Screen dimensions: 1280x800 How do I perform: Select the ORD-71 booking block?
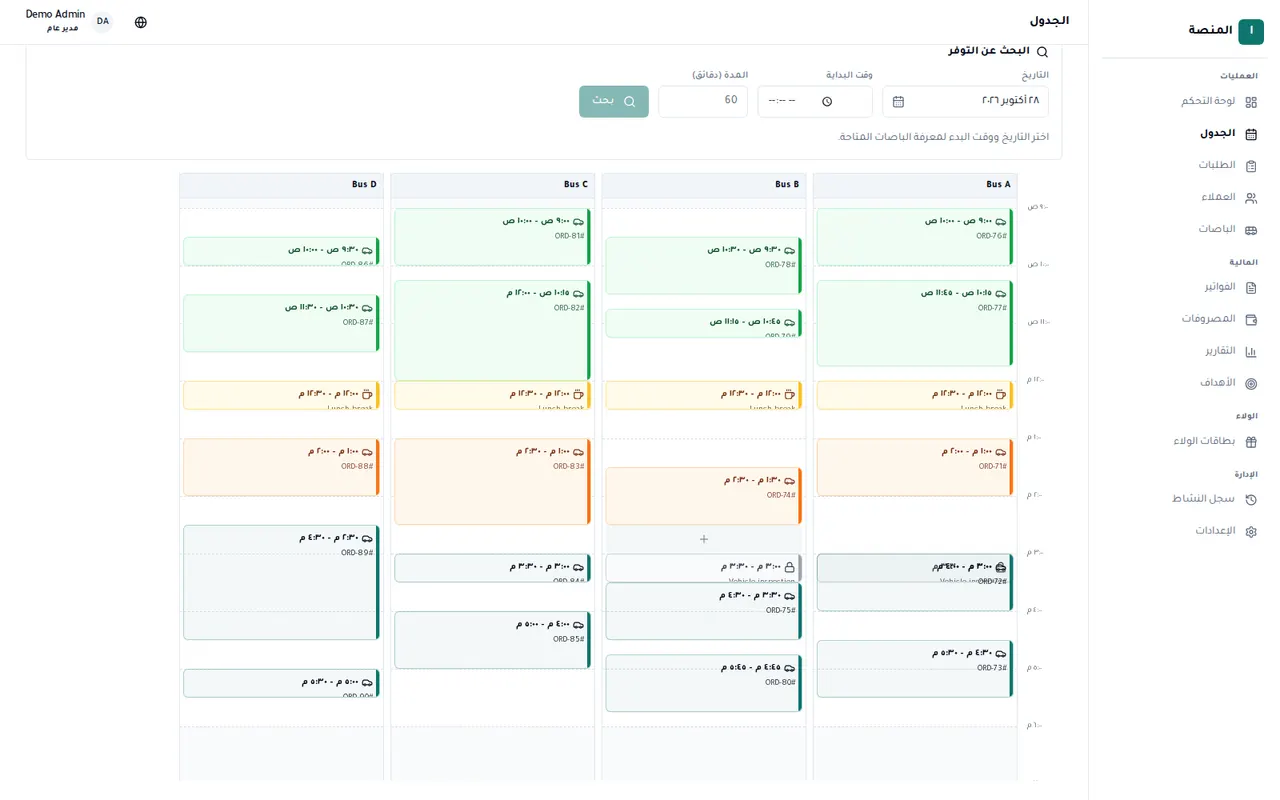click(x=915, y=467)
